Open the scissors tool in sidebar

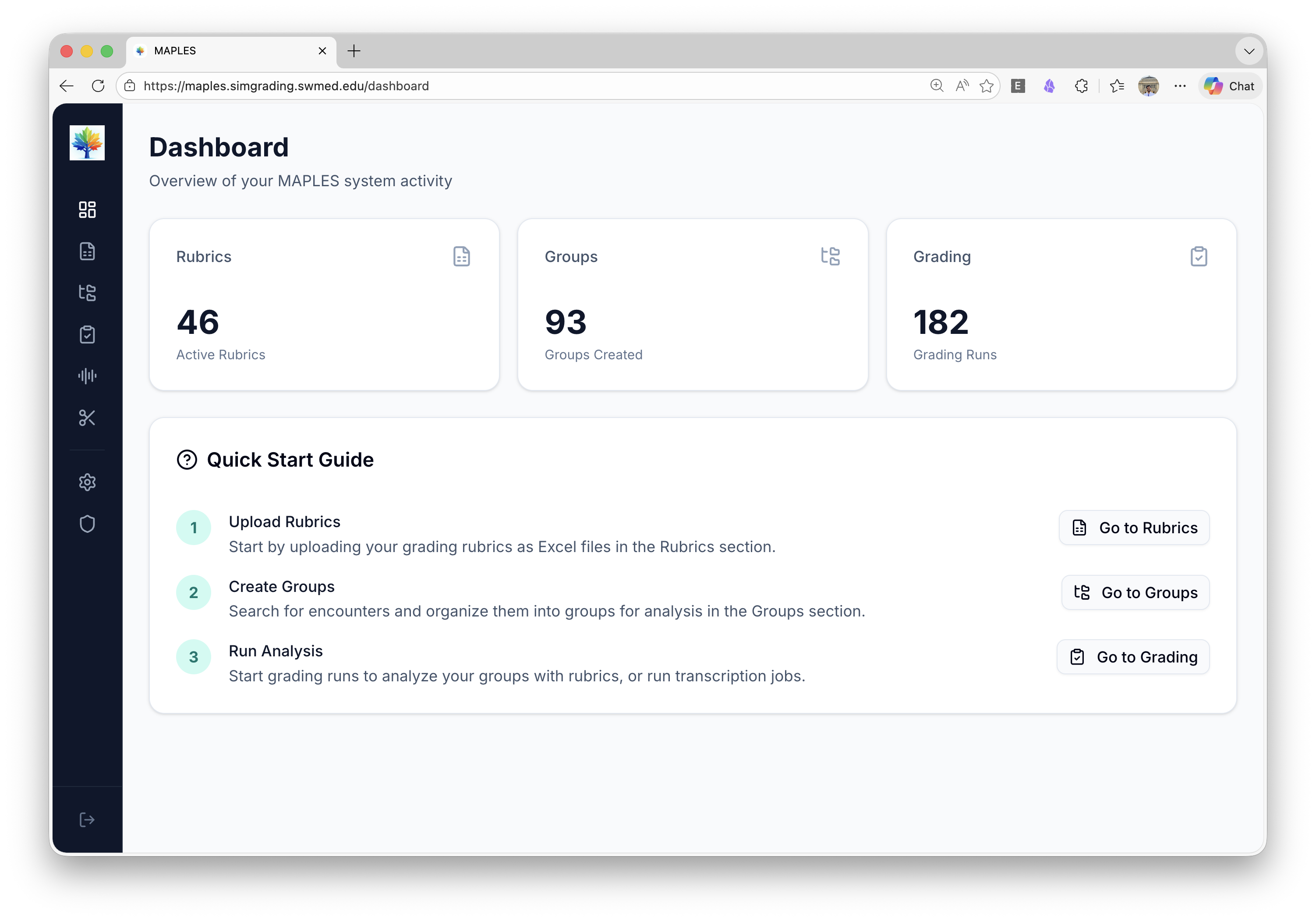coord(87,418)
